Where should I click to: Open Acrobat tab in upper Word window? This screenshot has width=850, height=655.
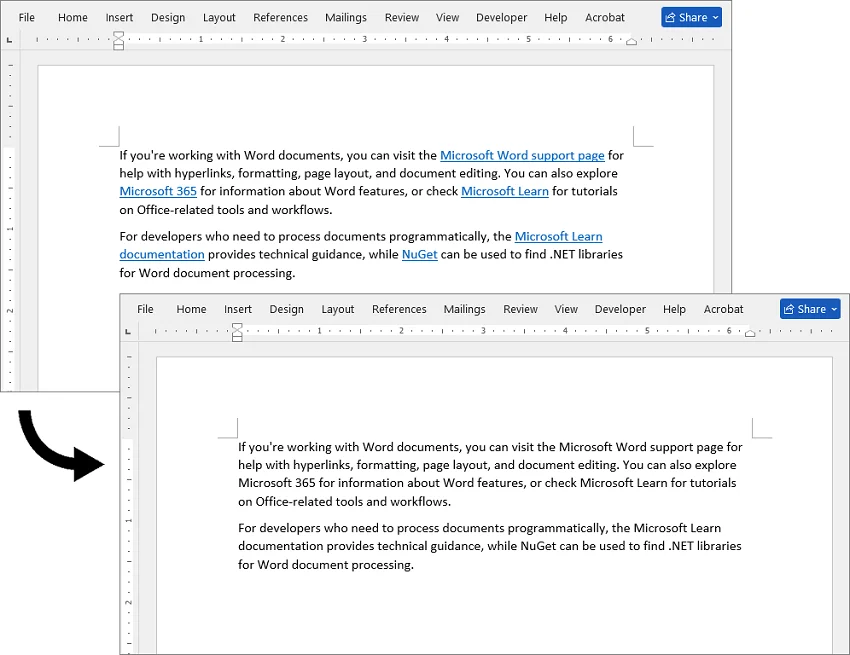pyautogui.click(x=605, y=17)
